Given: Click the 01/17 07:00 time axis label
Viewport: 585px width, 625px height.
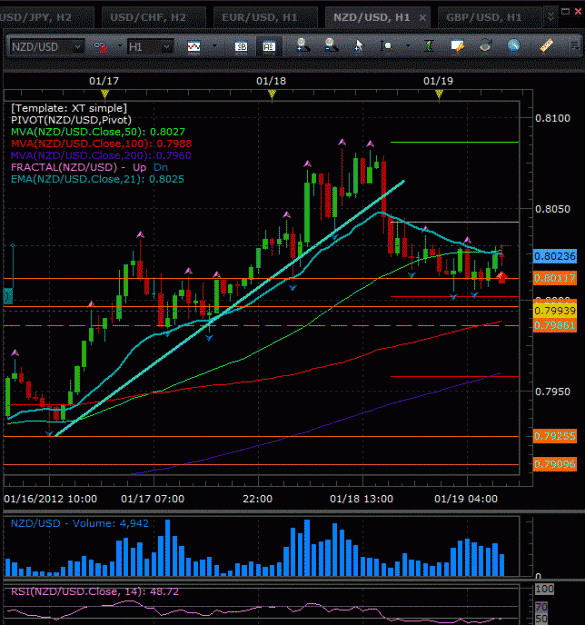Looking at the screenshot, I should (153, 499).
